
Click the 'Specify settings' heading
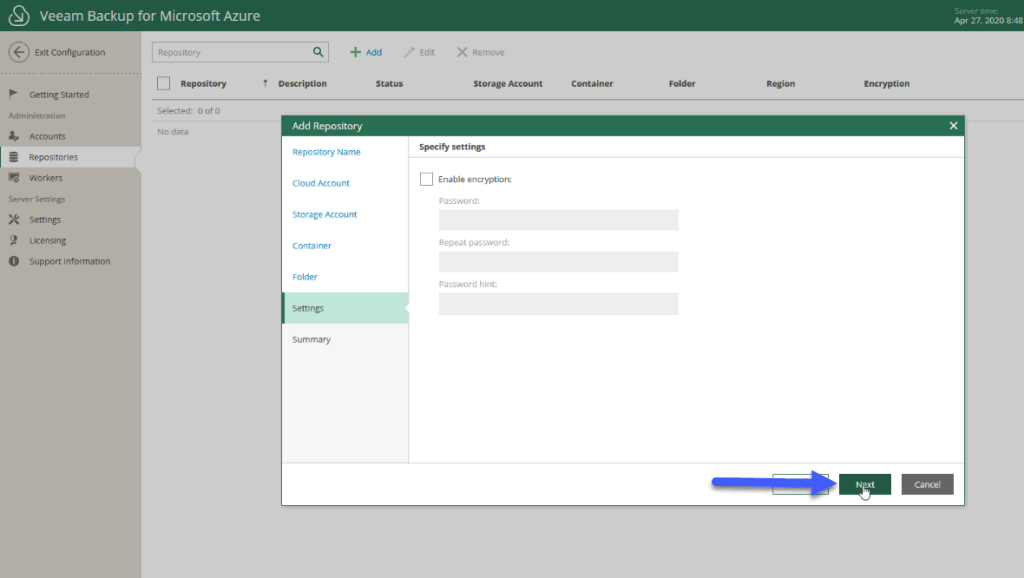pyautogui.click(x=452, y=147)
